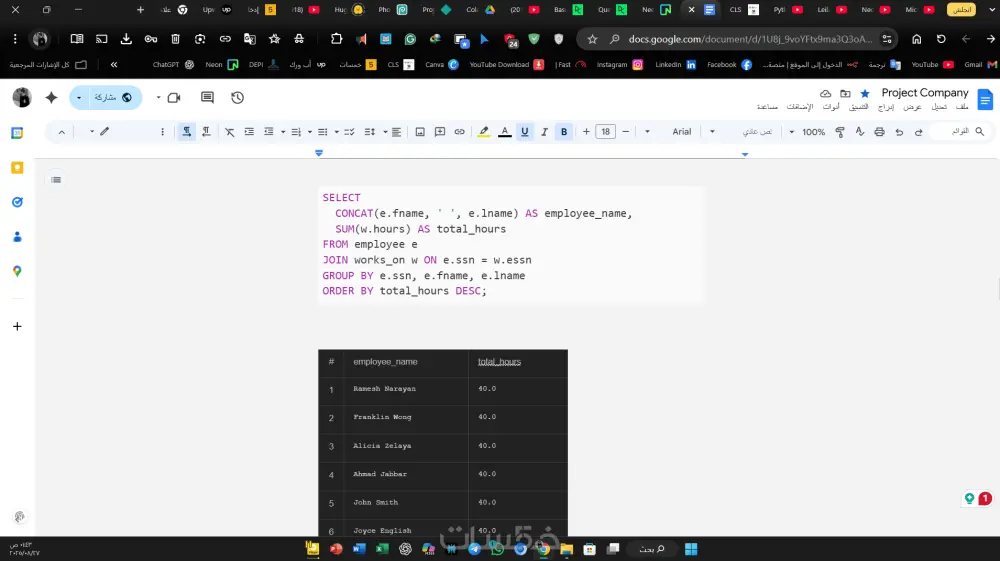Open Contacts in the side panel
Screen dimensions: 1000x561
17,237
